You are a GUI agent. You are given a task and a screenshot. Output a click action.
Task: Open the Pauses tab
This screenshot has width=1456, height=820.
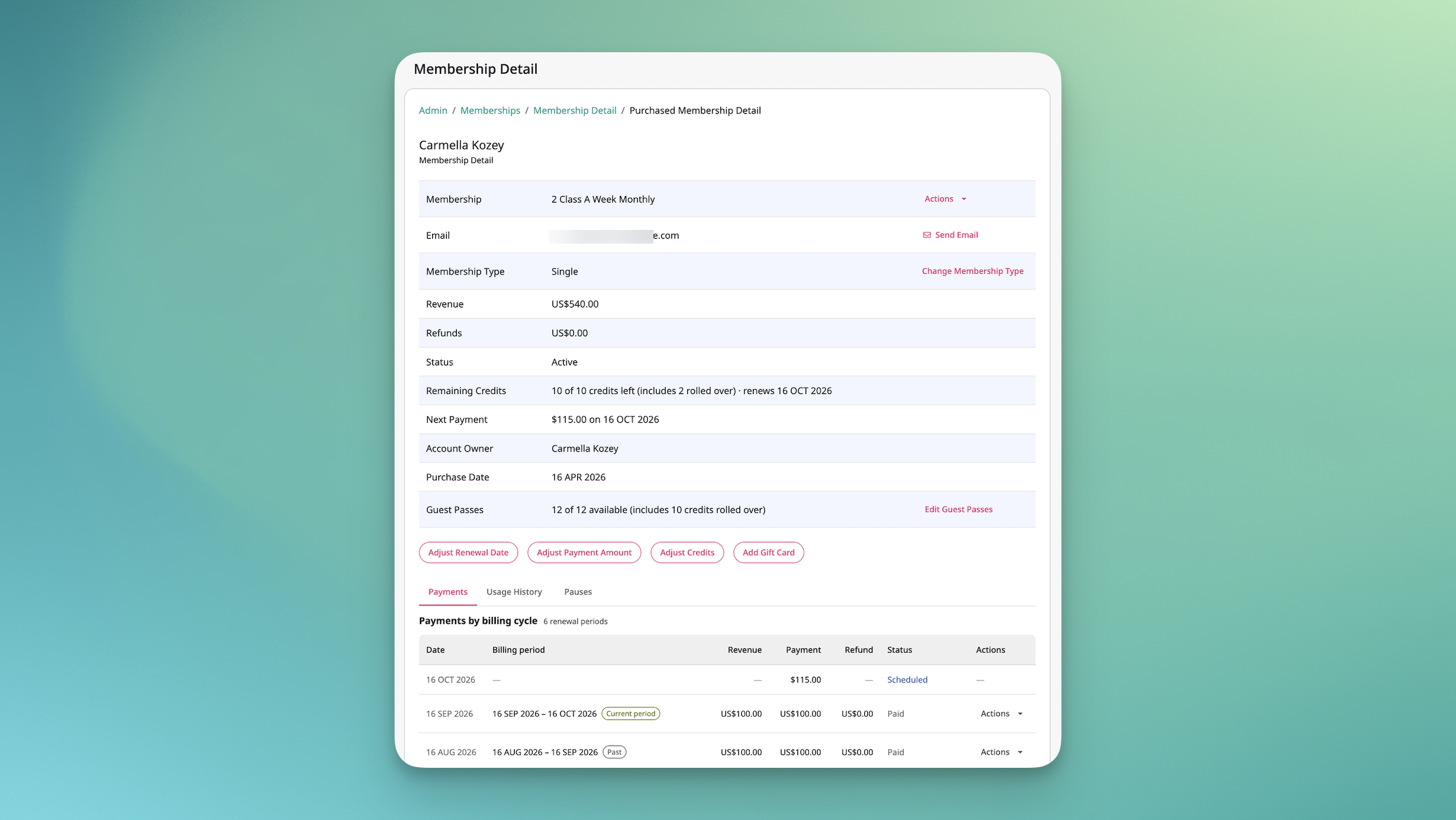coord(578,591)
